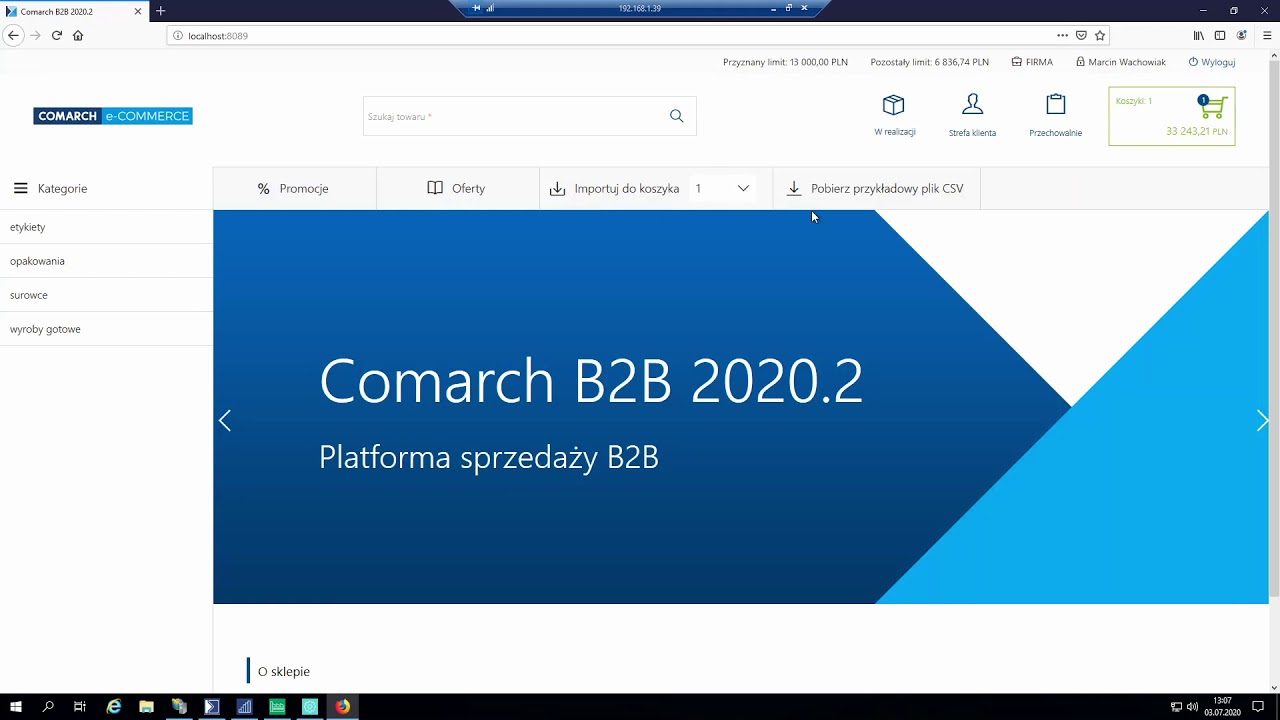
Task: Click Comarch B2B 2020.2 banner
Action: click(740, 407)
